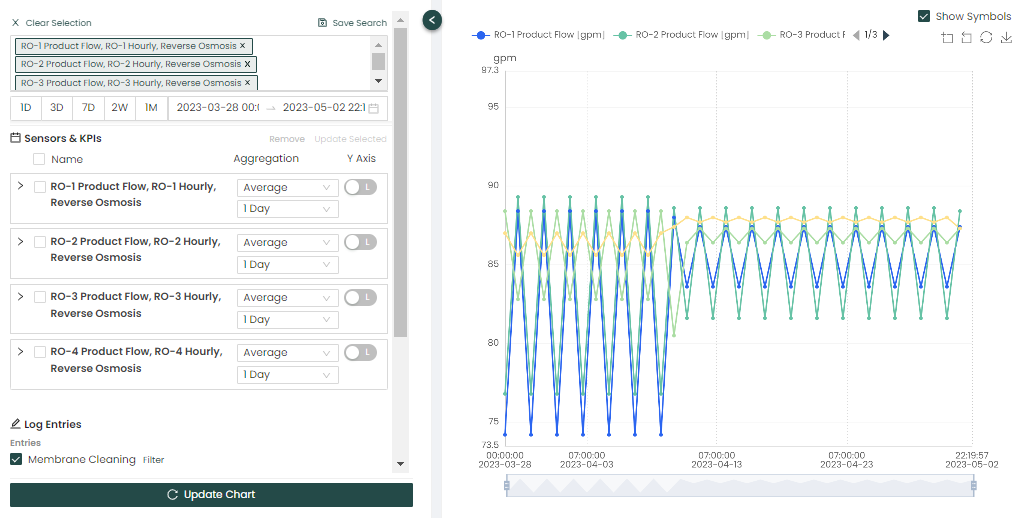The height and width of the screenshot is (518, 1020).
Task: Remove RO-1 Product Flow tag
Action: 243,46
